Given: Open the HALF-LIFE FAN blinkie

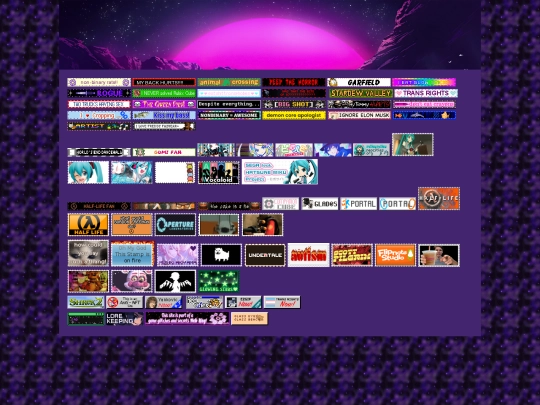Looking at the screenshot, I should pos(99,206).
